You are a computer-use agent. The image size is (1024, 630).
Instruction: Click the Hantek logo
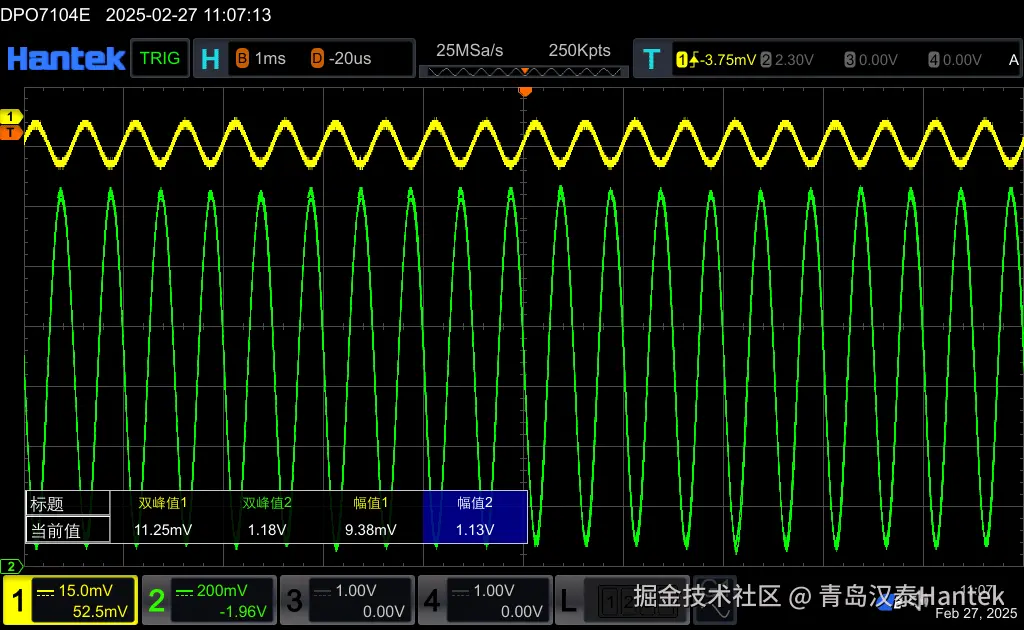[65, 59]
